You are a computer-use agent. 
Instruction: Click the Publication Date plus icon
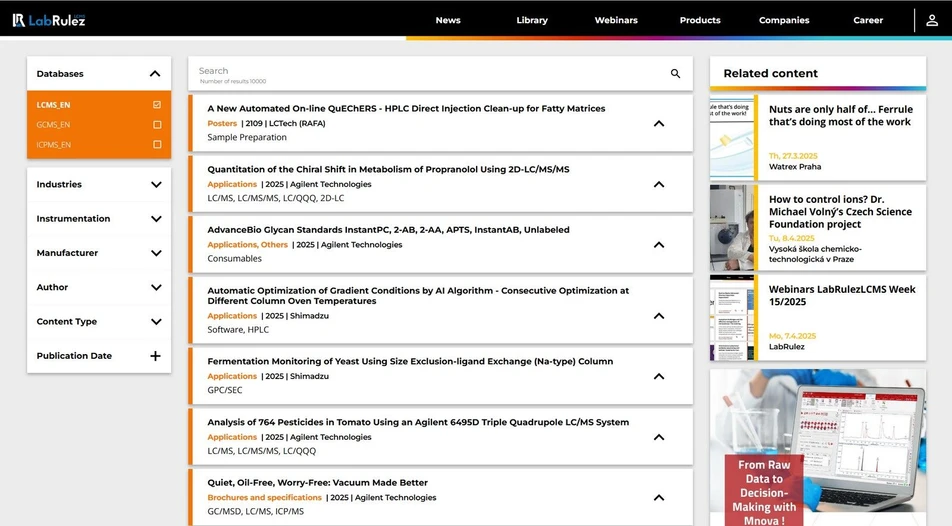point(155,356)
